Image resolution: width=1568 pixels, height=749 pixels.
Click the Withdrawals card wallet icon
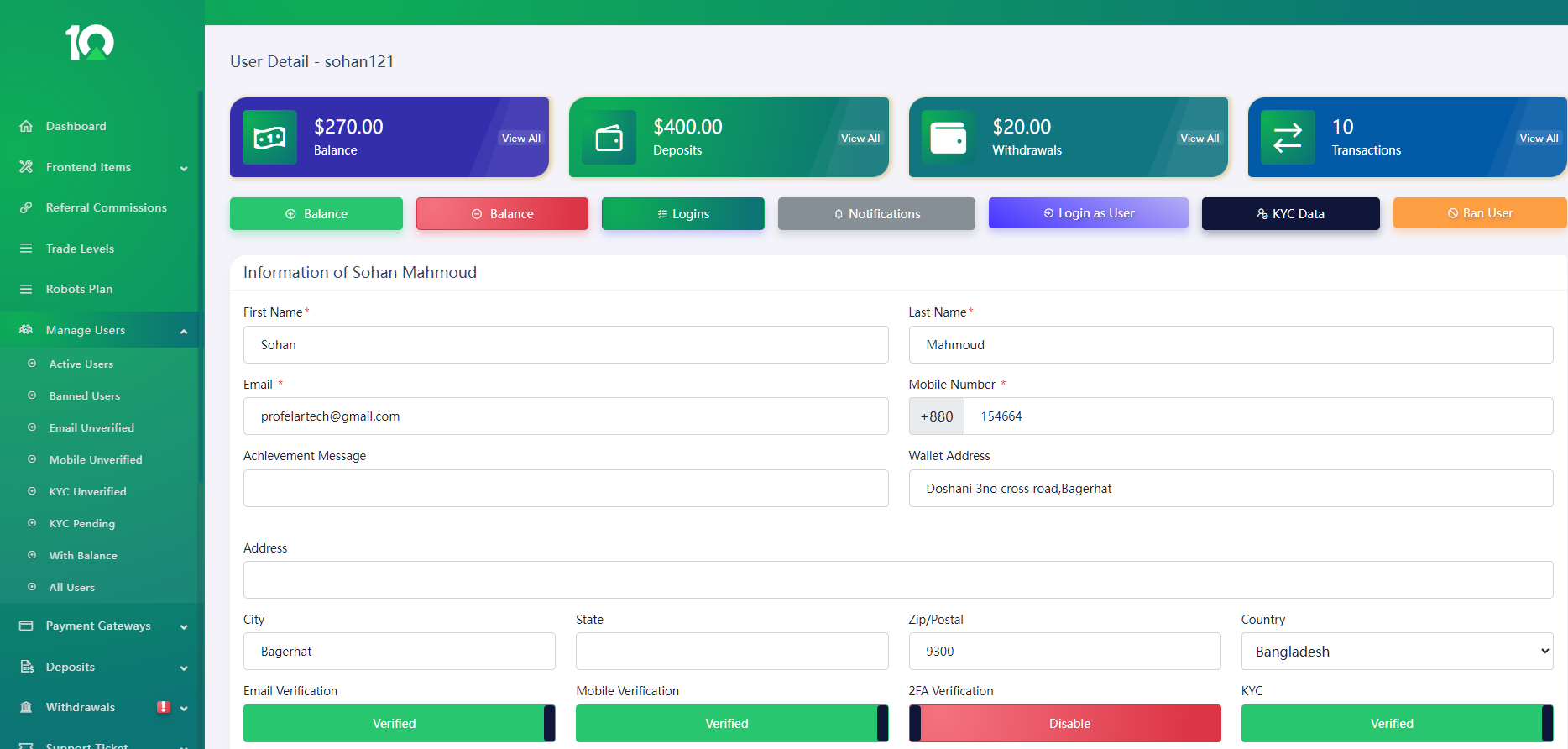pyautogui.click(x=948, y=138)
